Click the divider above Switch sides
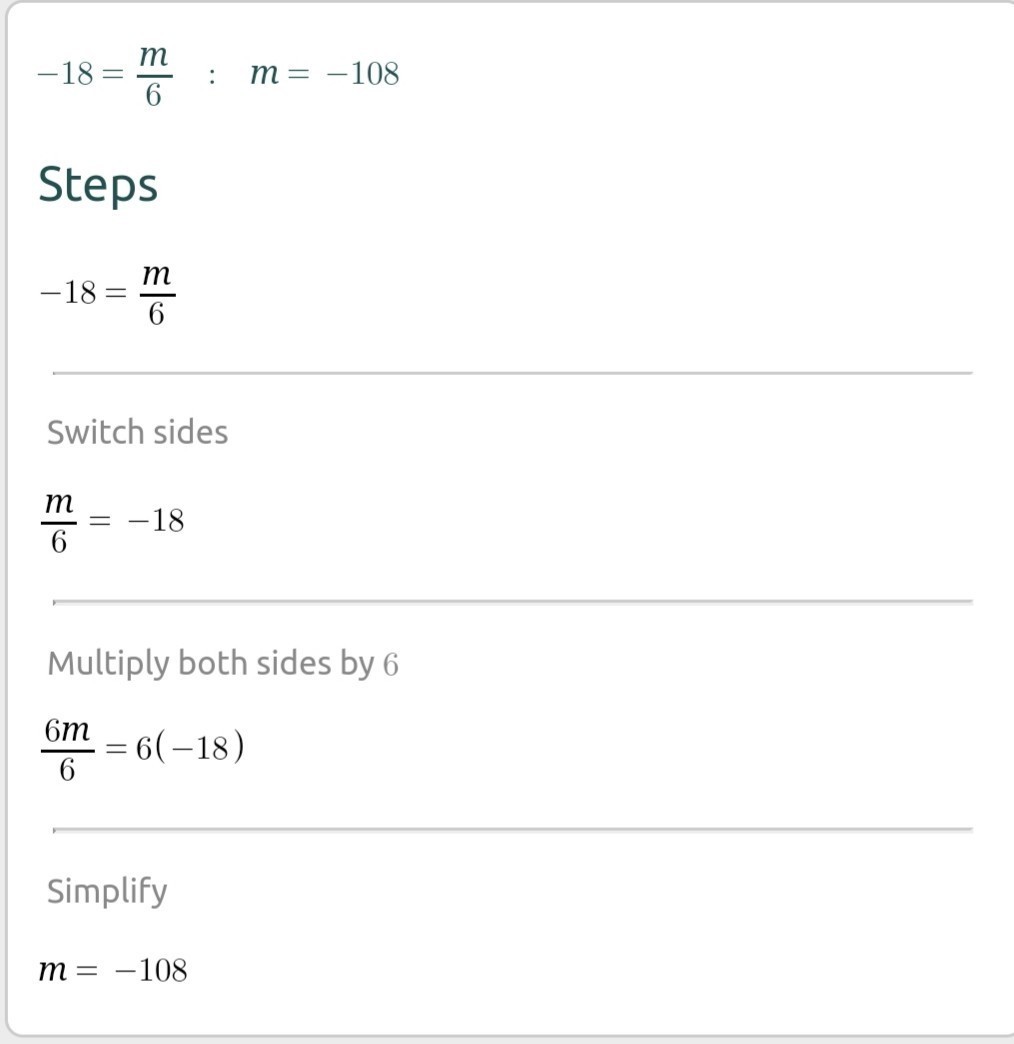The width and height of the screenshot is (1014, 1044). tap(513, 374)
